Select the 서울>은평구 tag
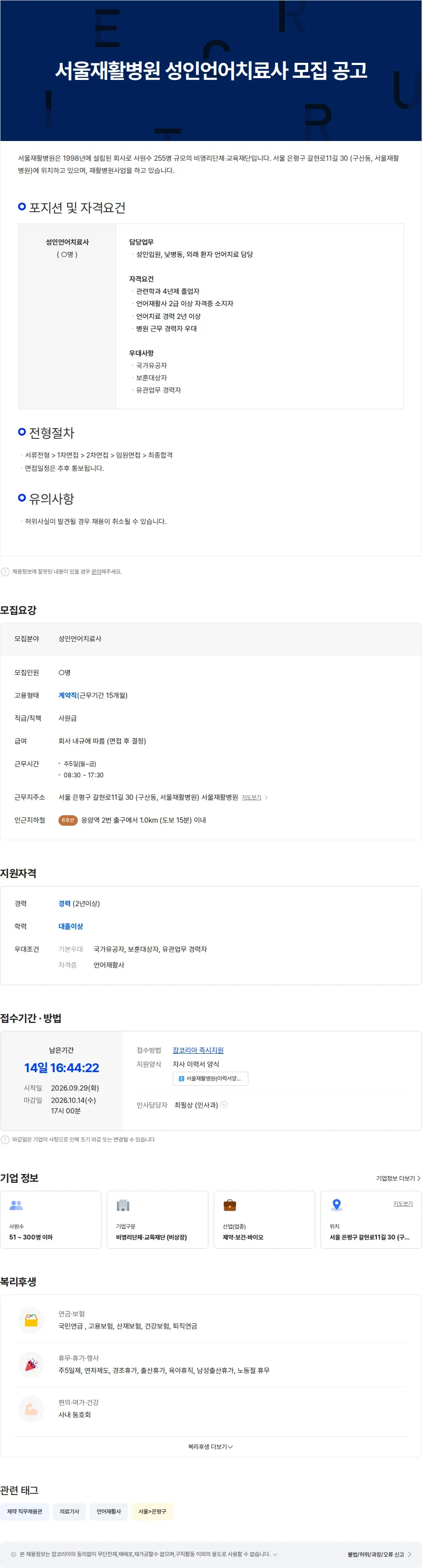This screenshot has height=1568, width=422. pos(152,1511)
